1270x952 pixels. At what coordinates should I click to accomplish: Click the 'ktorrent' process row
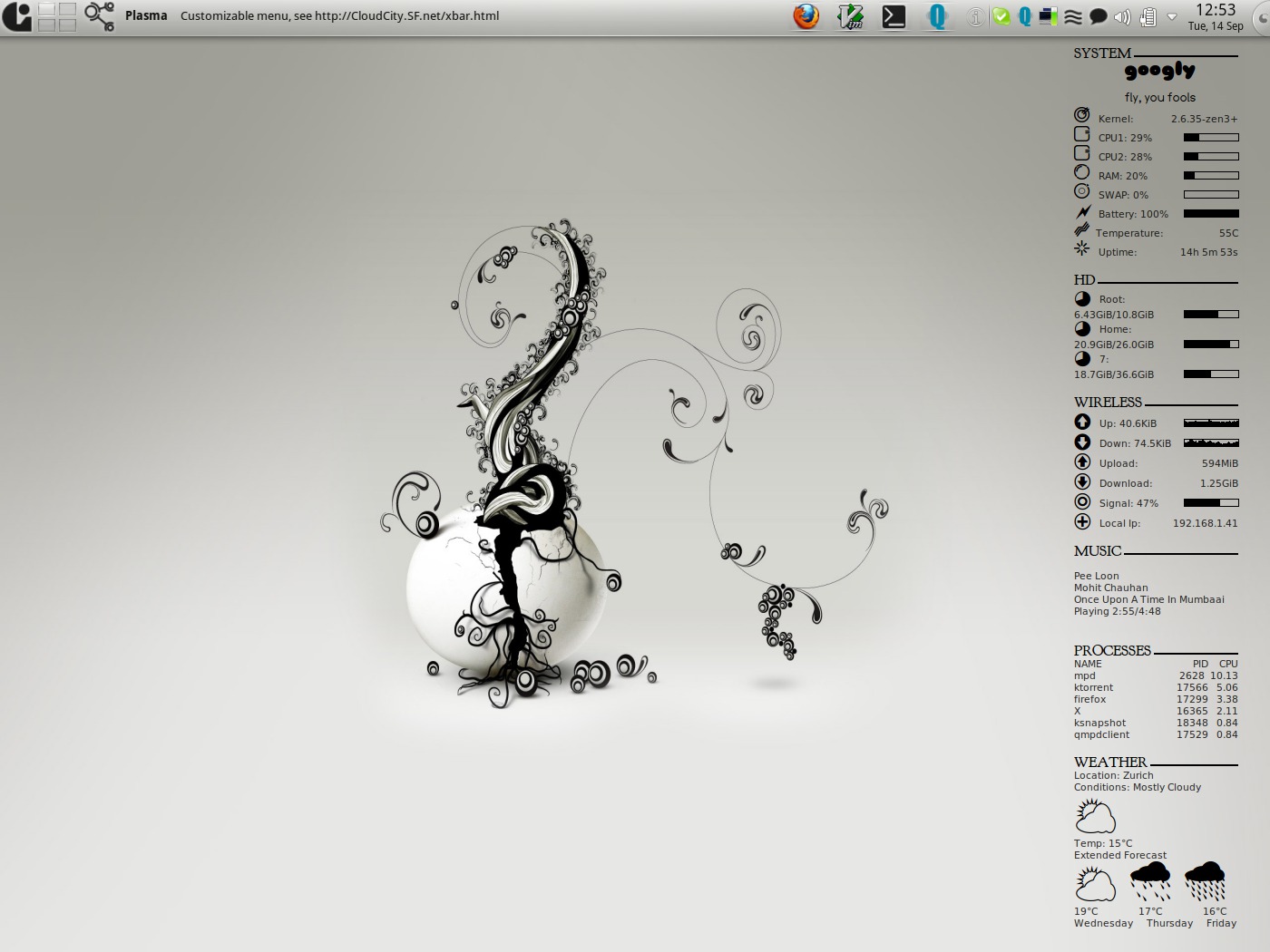click(1156, 687)
